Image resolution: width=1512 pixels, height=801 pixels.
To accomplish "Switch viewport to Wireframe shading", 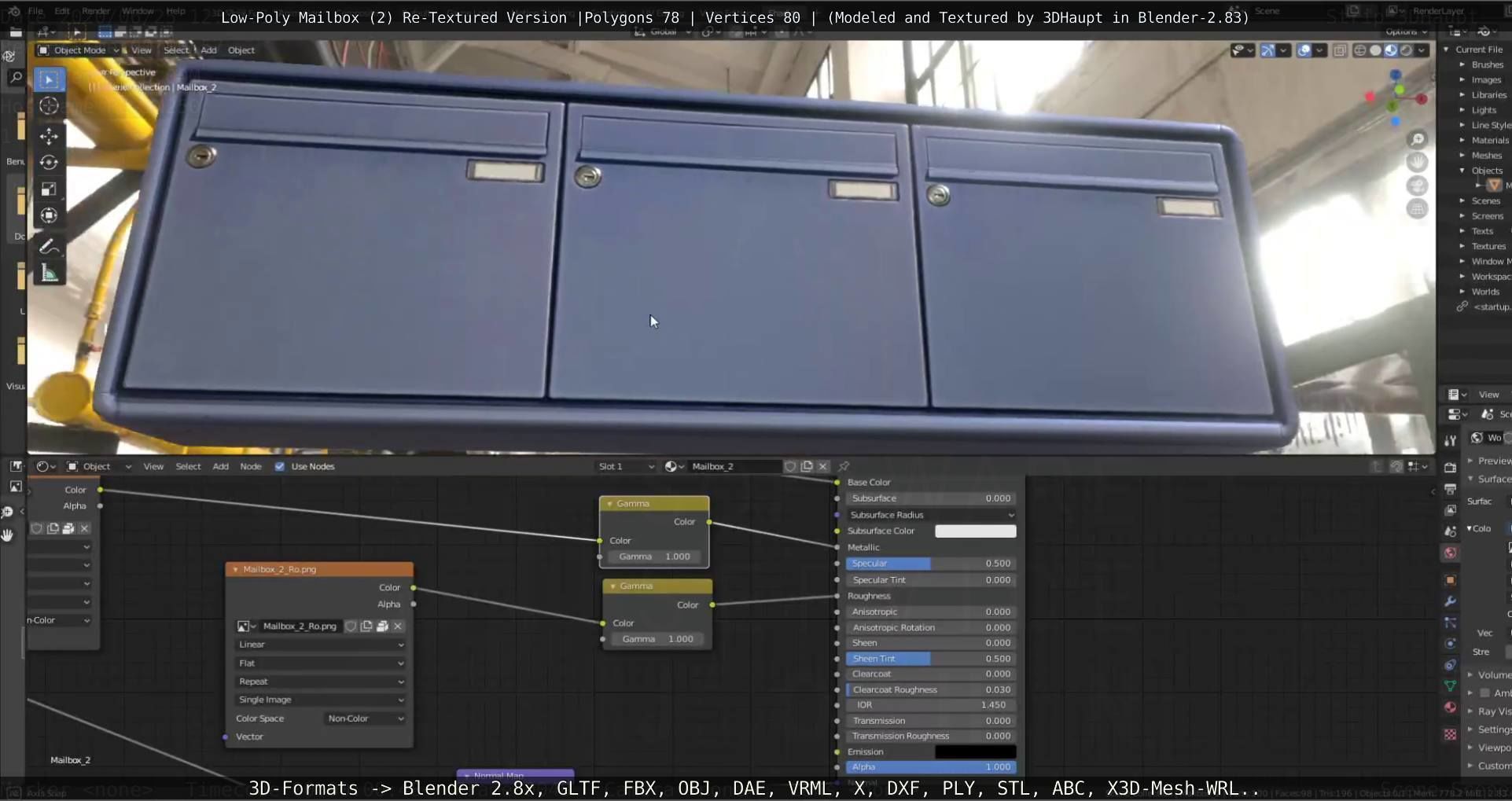I will click(1359, 50).
